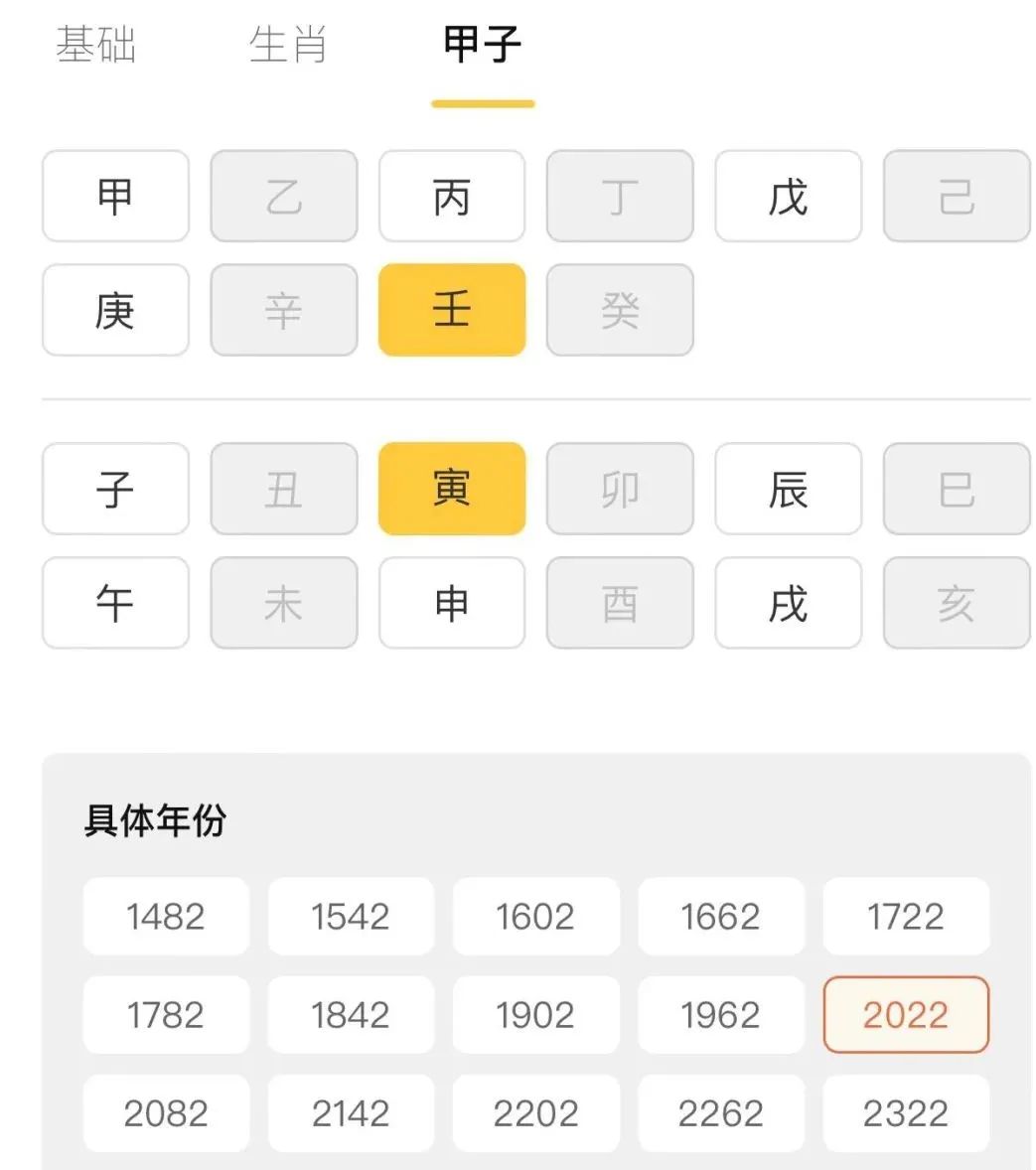Screen dimensions: 1036x1170
Task: Switch to the 基础 tab
Action: pyautogui.click(x=95, y=46)
